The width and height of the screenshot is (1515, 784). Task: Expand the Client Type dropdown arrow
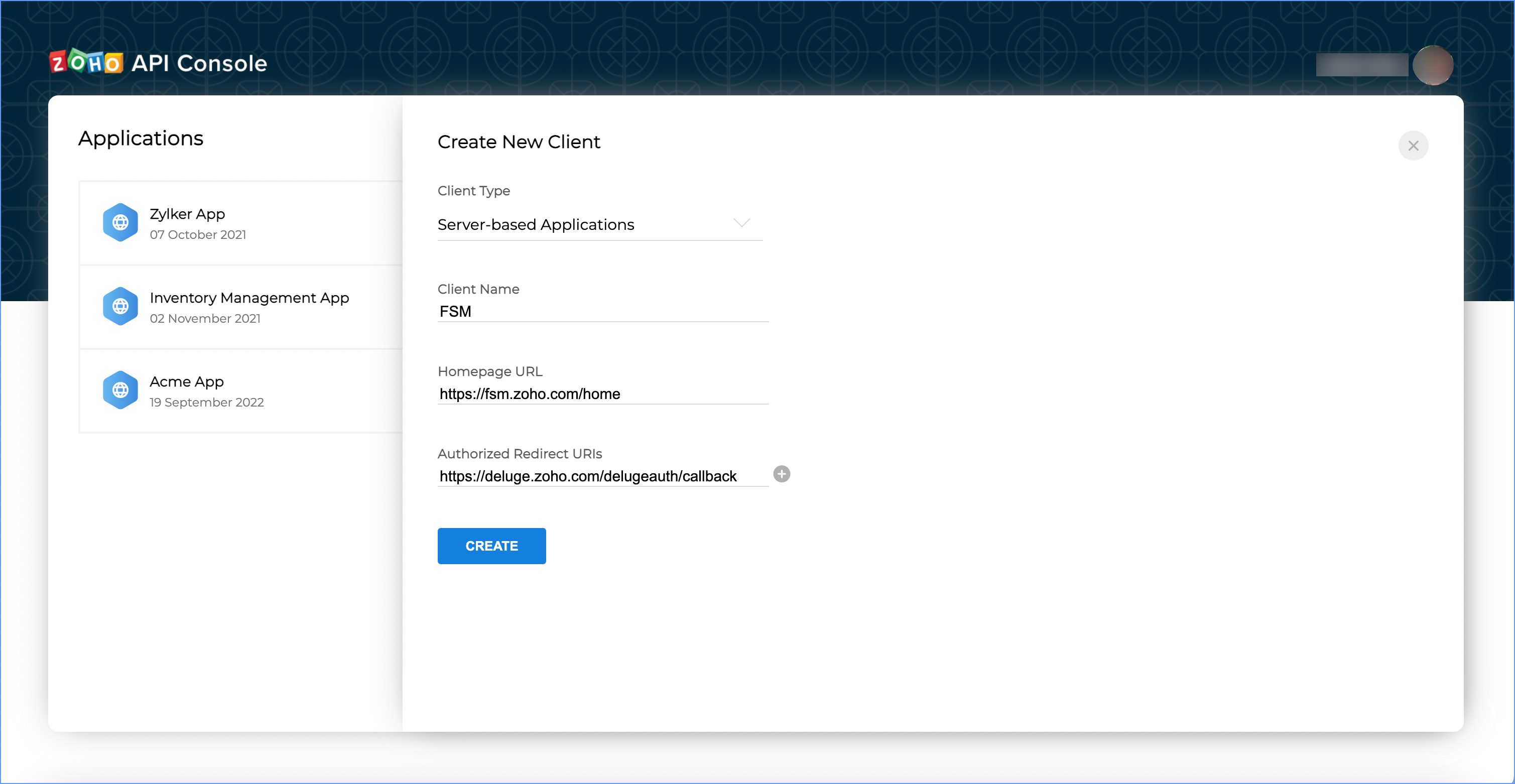point(741,223)
